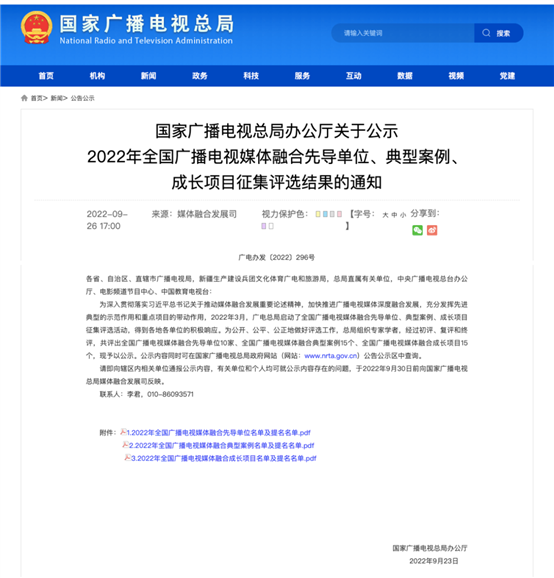Open the 互动 navigation item
The image size is (554, 578).
tap(353, 76)
